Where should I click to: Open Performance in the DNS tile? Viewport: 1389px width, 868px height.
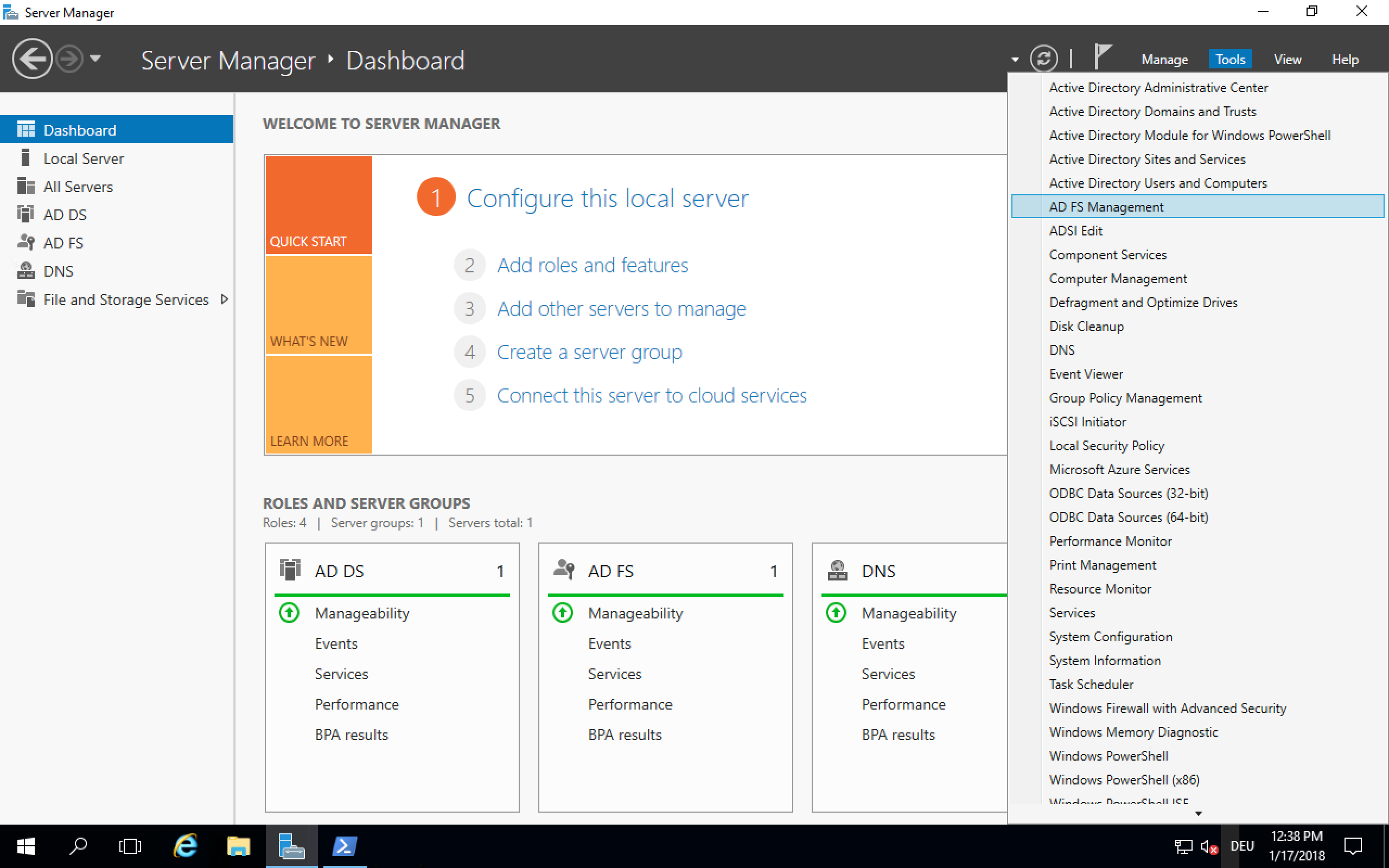(903, 704)
